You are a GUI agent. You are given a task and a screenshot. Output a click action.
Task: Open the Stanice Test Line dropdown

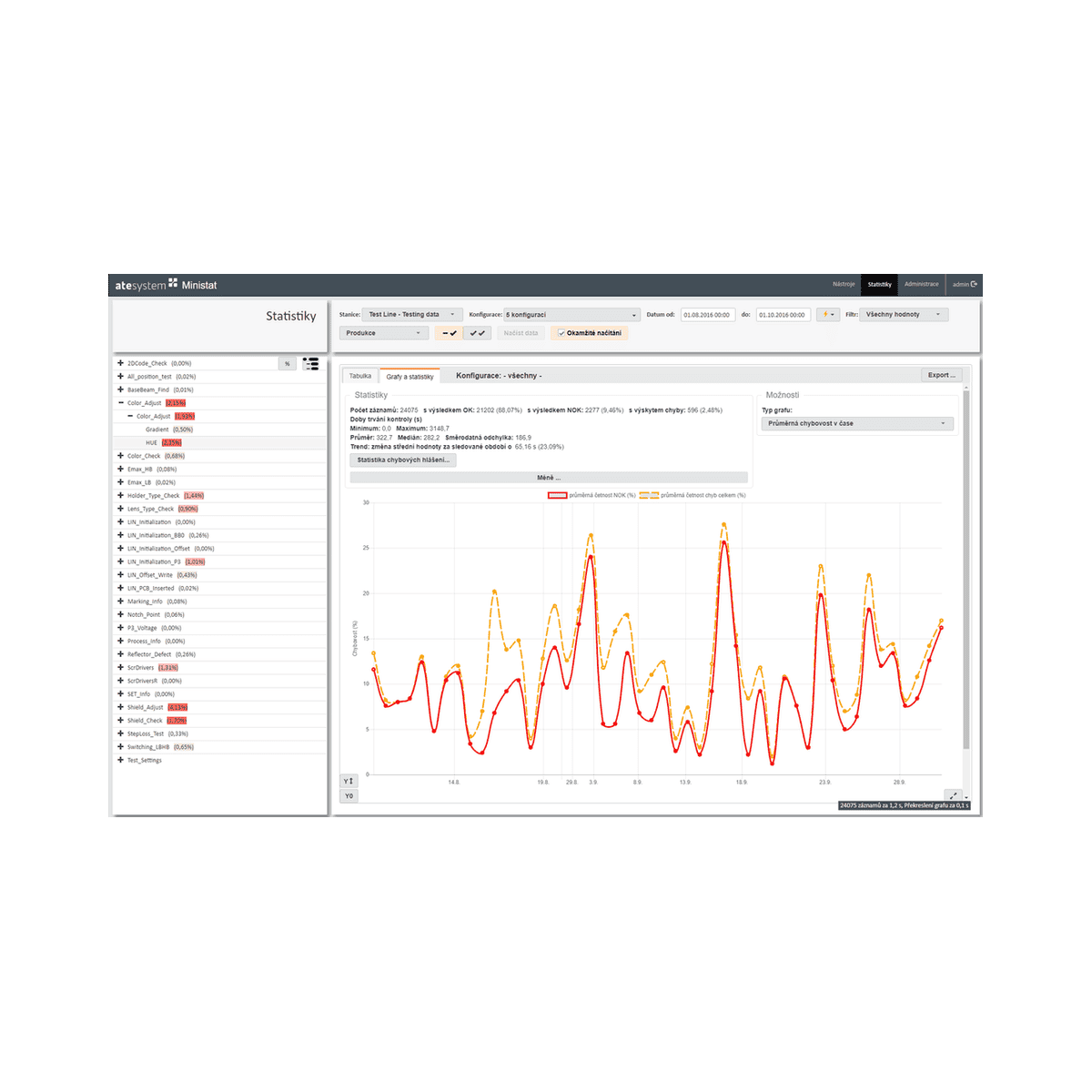point(412,315)
